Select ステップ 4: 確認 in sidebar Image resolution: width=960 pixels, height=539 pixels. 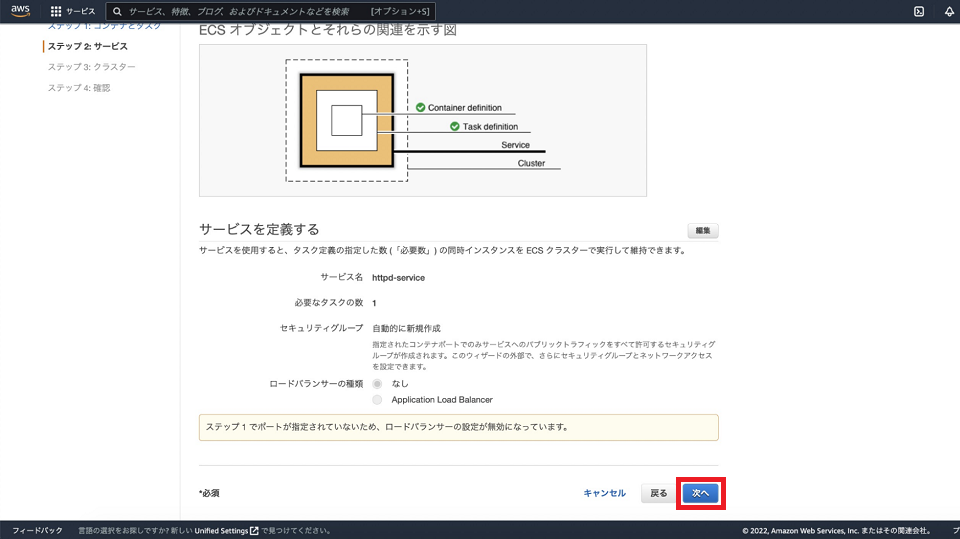point(79,88)
